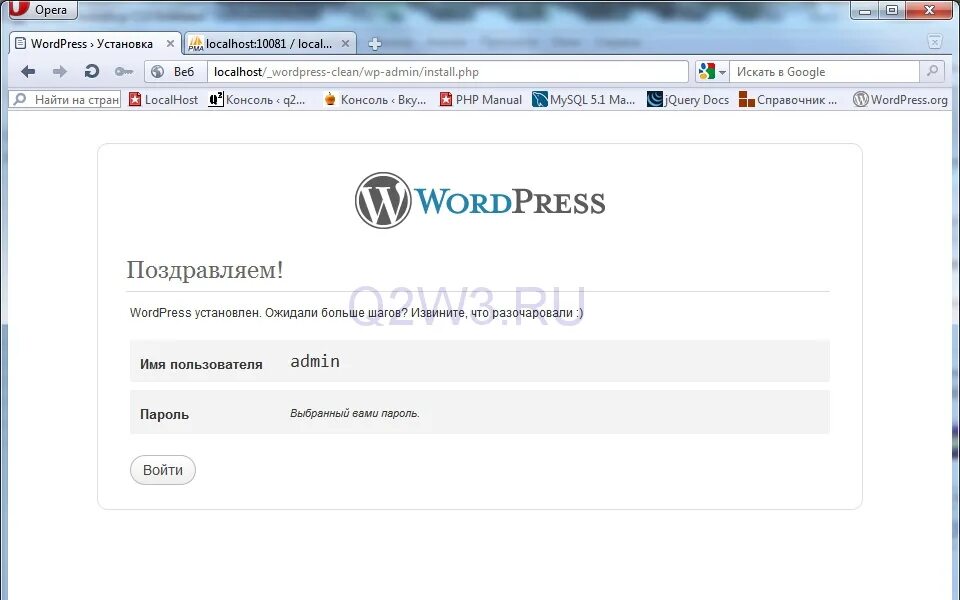Image resolution: width=960 pixels, height=600 pixels.
Task: Close the localhost:10081 tab
Action: (345, 44)
